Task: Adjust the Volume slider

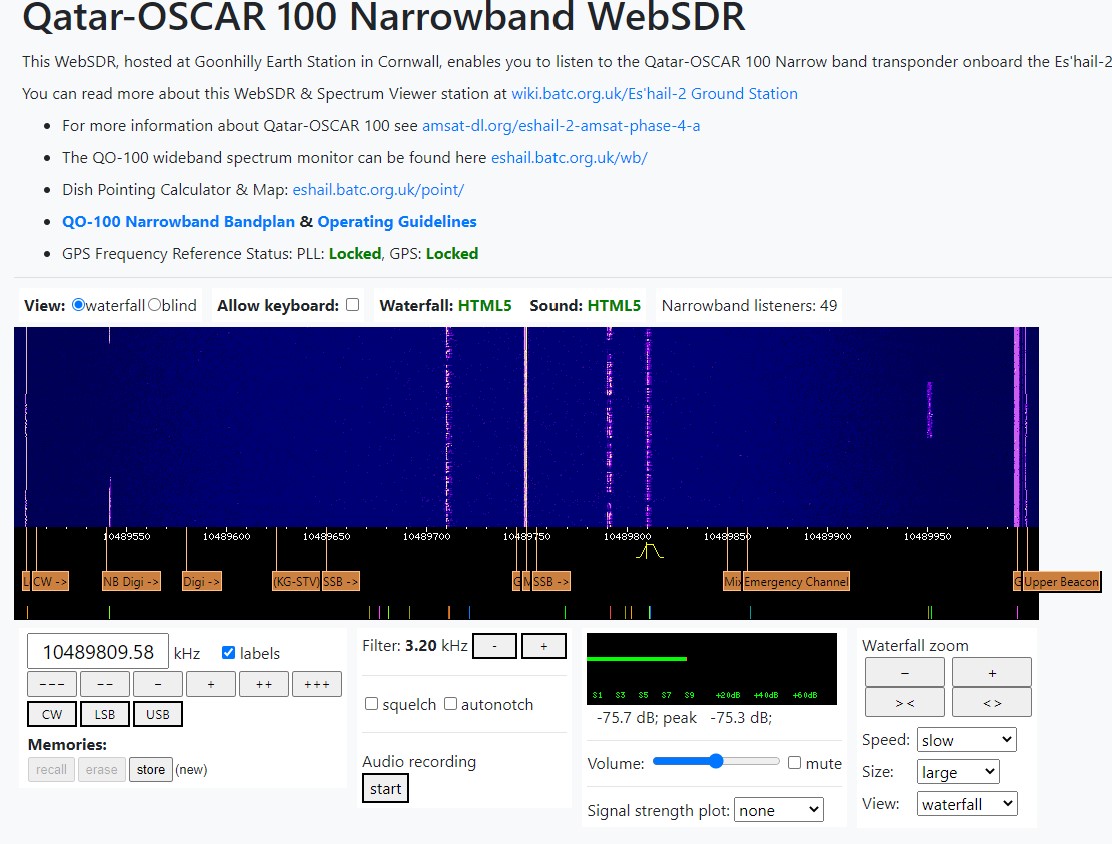Action: point(716,762)
